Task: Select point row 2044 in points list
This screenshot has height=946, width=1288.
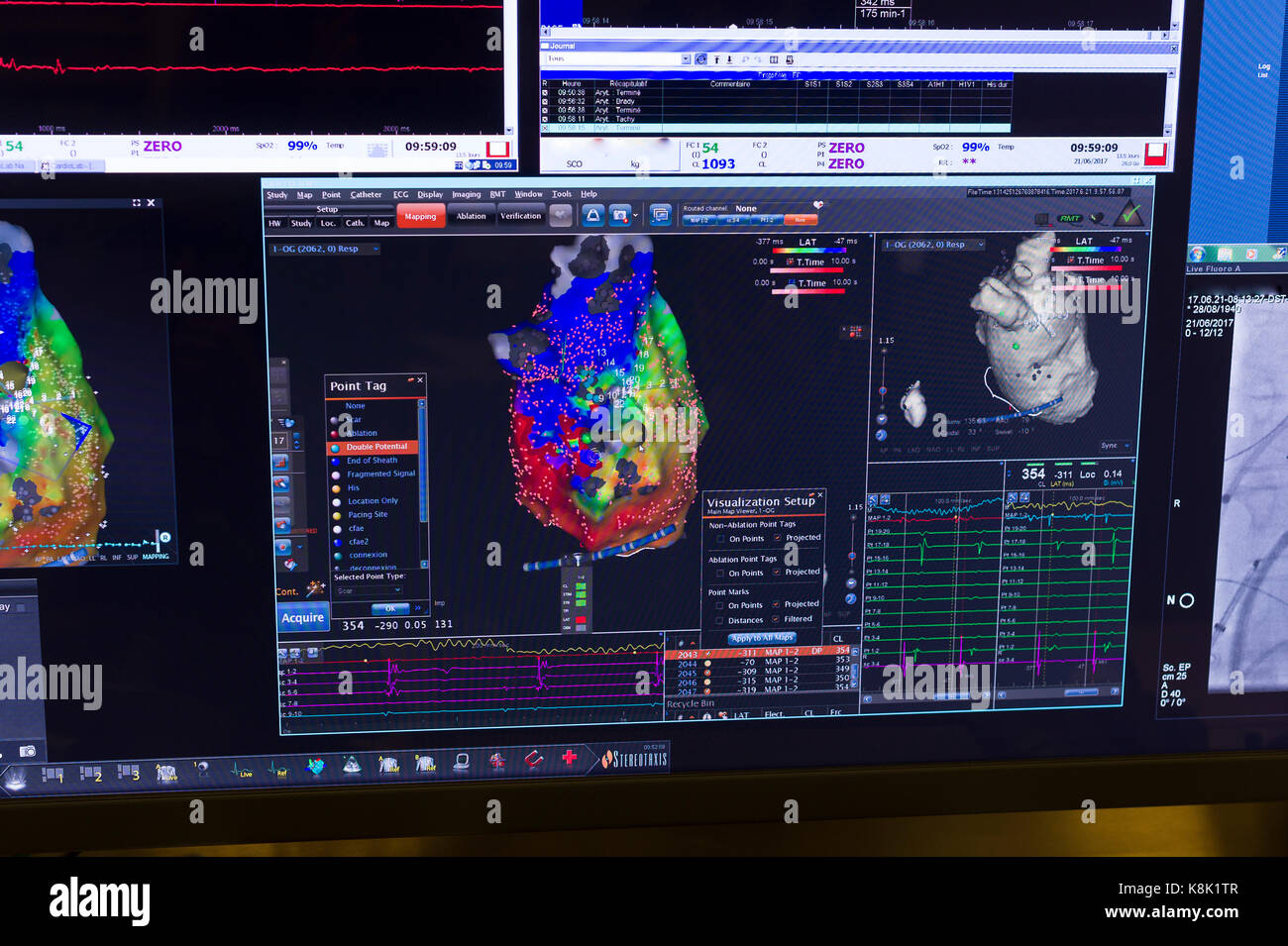Action: pyautogui.click(x=758, y=663)
